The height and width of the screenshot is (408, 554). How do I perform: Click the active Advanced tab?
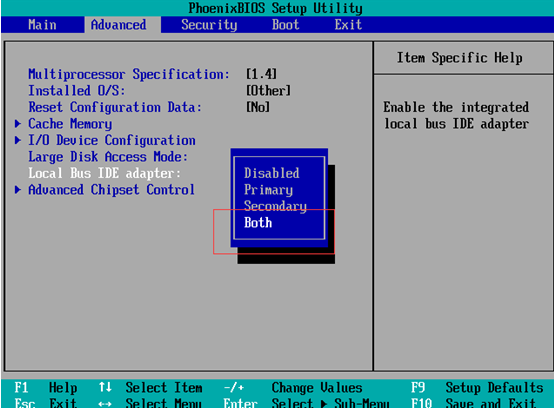point(119,25)
